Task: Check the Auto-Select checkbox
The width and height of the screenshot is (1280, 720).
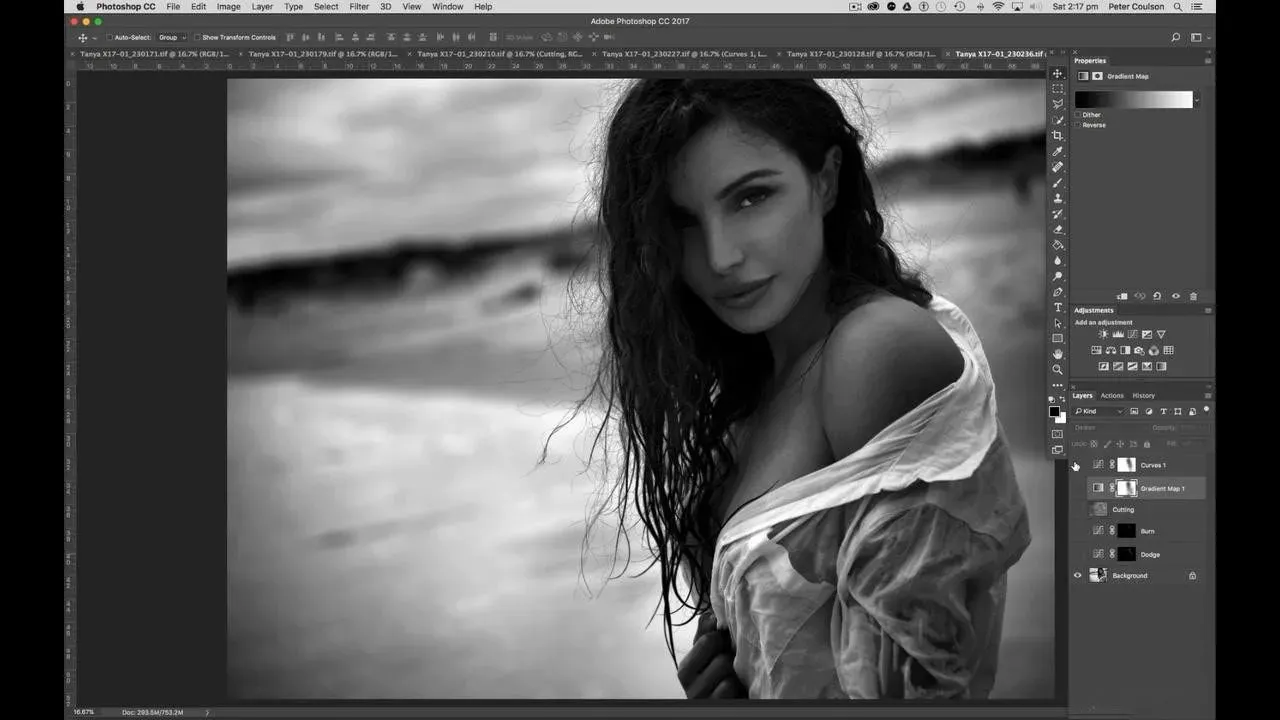Action: pyautogui.click(x=110, y=38)
